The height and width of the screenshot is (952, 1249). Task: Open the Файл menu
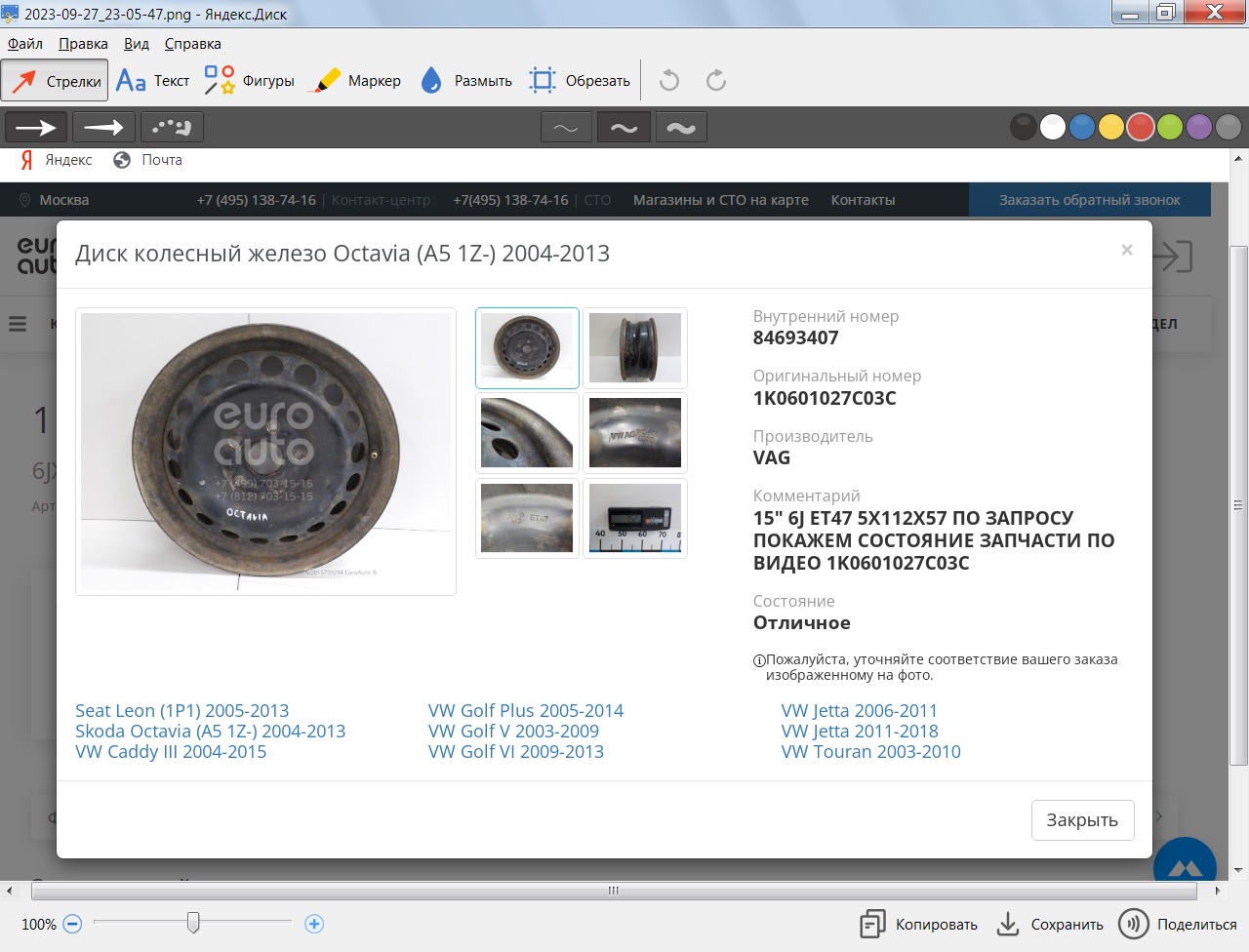(25, 44)
